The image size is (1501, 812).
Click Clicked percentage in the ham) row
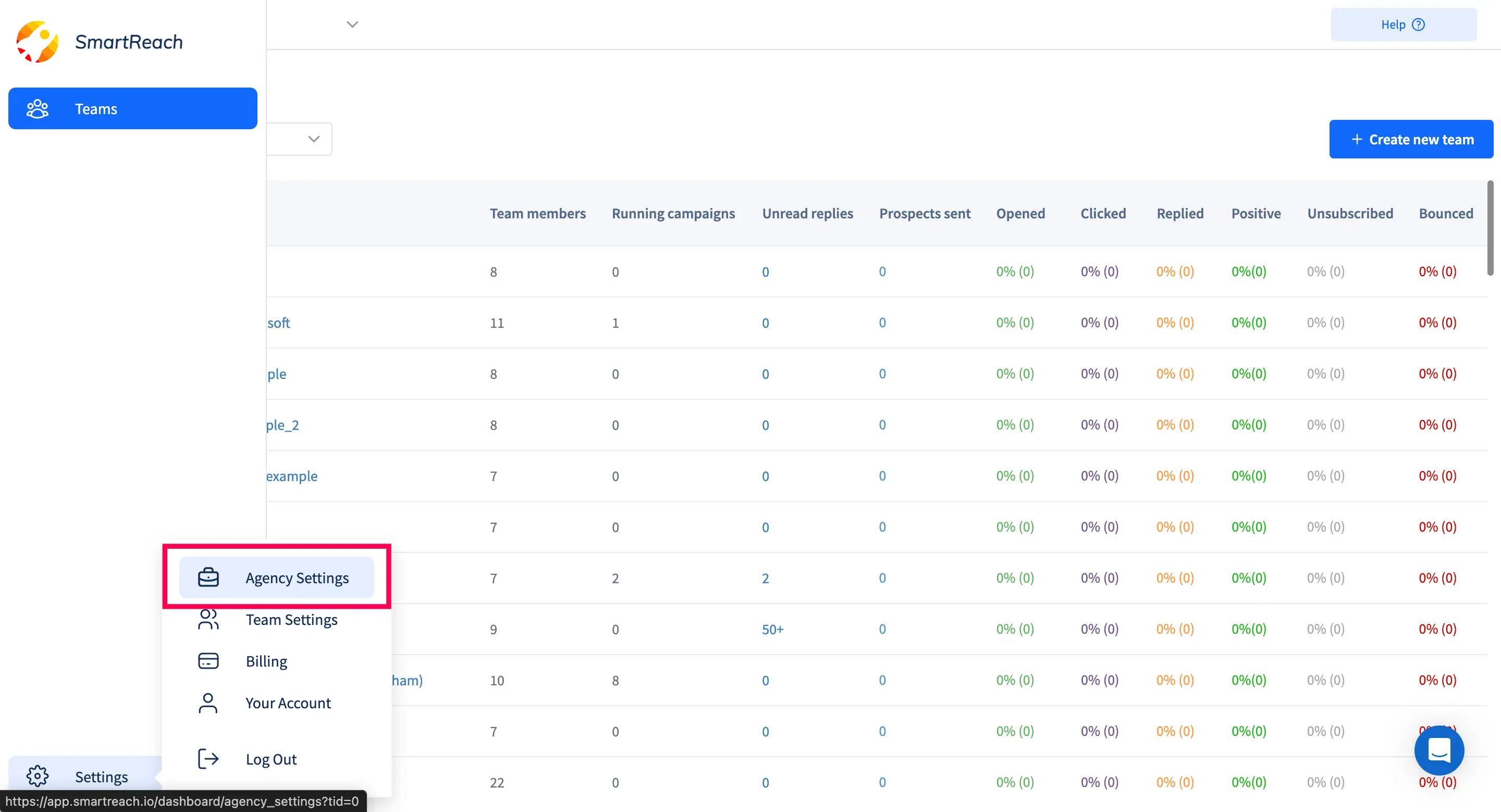tap(1100, 680)
